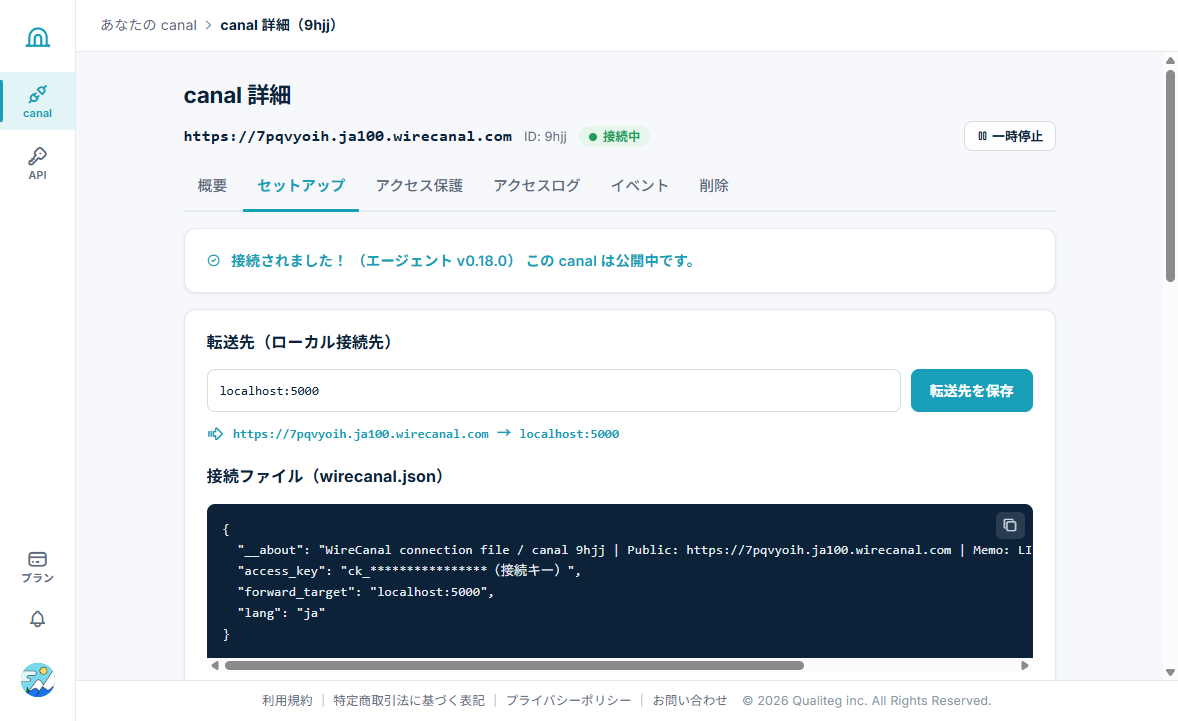
Task: Click the WireCanal logo icon
Action: (x=38, y=37)
